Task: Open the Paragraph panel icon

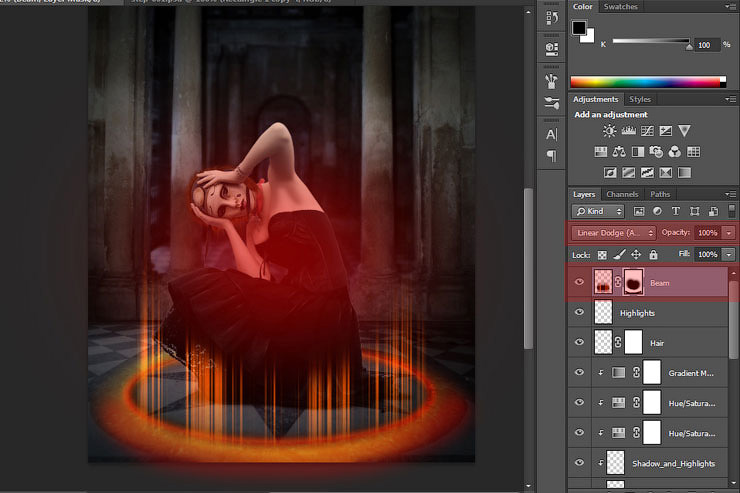Action: (551, 156)
